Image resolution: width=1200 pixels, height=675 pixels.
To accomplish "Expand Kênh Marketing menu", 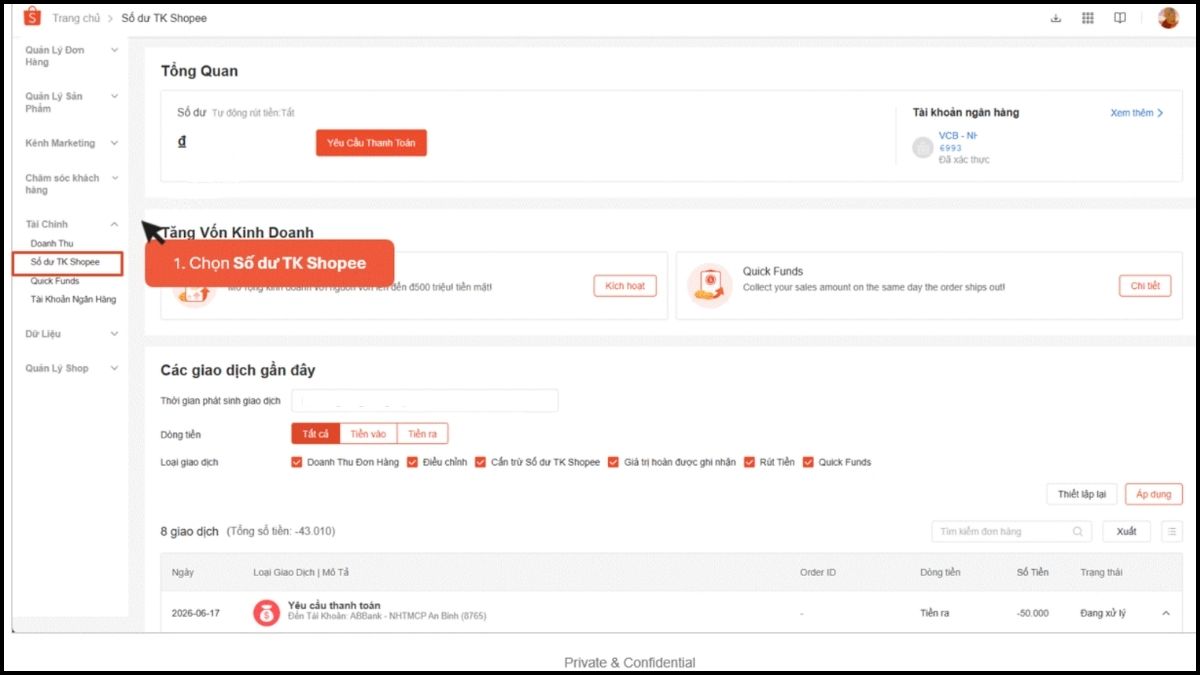I will pos(114,143).
